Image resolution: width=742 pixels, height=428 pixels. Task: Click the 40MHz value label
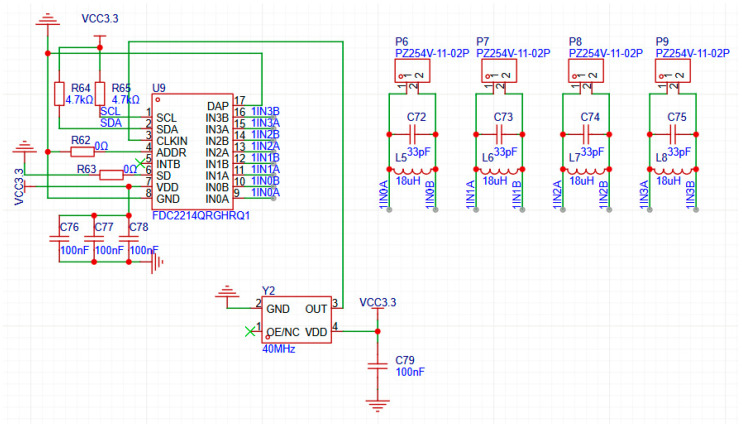[x=279, y=349]
